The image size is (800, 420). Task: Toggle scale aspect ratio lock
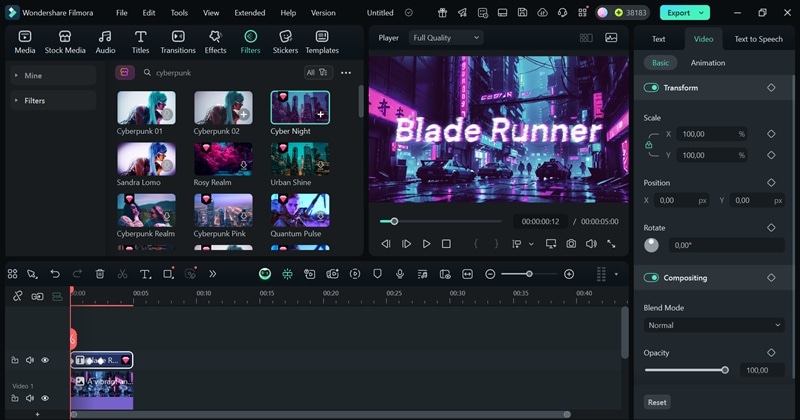648,145
